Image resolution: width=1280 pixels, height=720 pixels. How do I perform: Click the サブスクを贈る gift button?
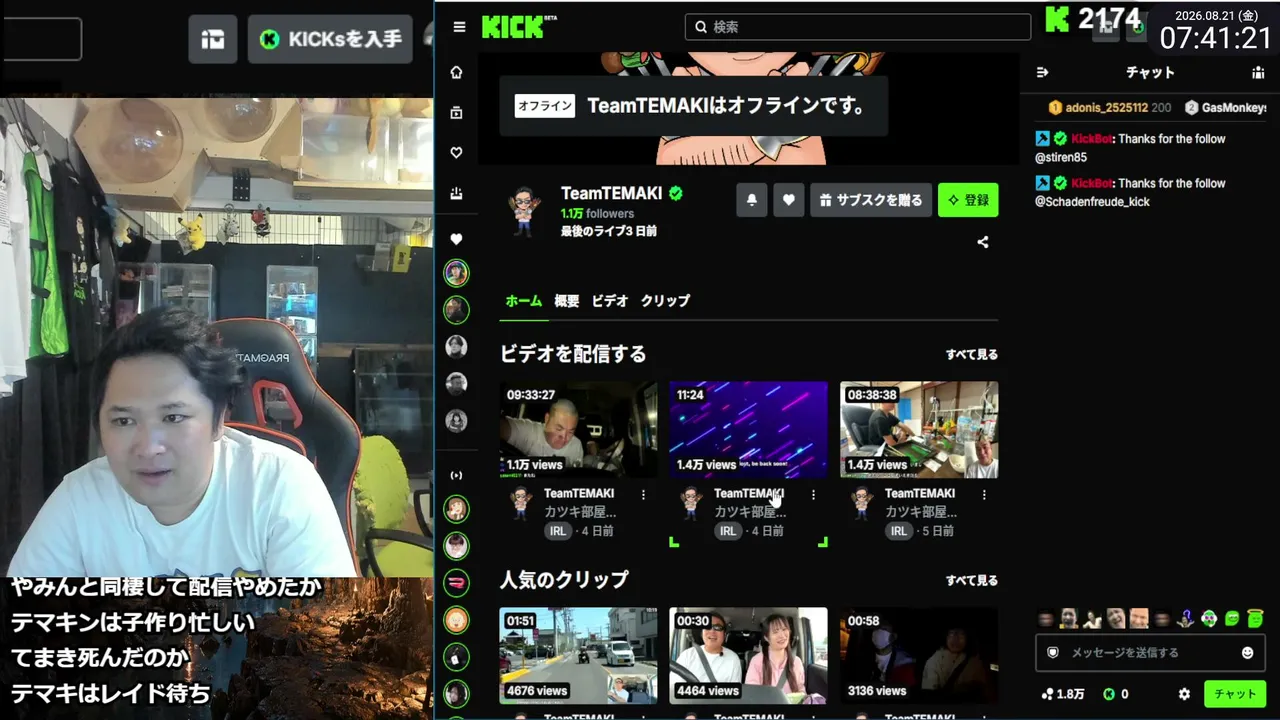coord(871,200)
